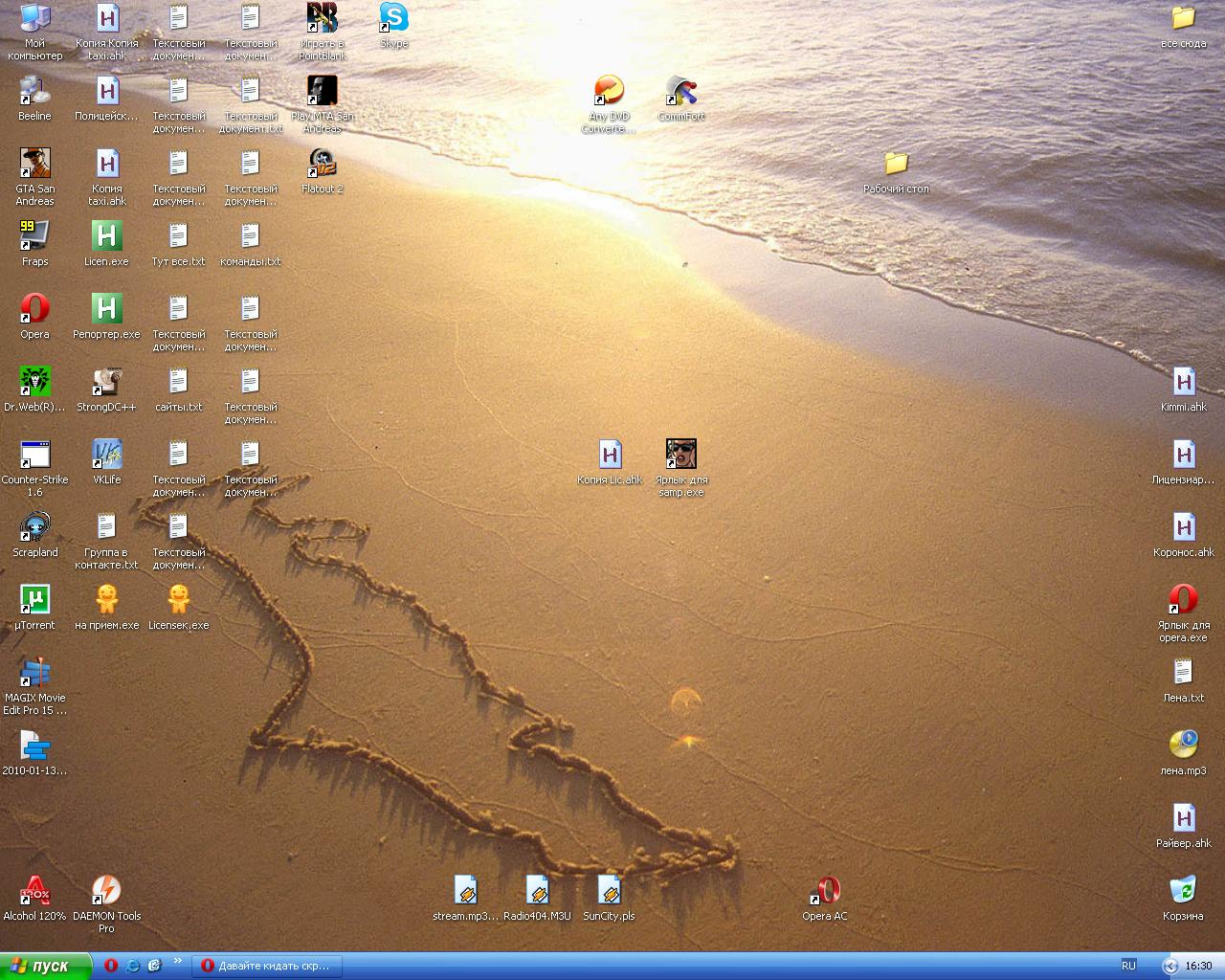Open the Any DVD Converter shortcut
The height and width of the screenshot is (980, 1225).
pyautogui.click(x=609, y=104)
